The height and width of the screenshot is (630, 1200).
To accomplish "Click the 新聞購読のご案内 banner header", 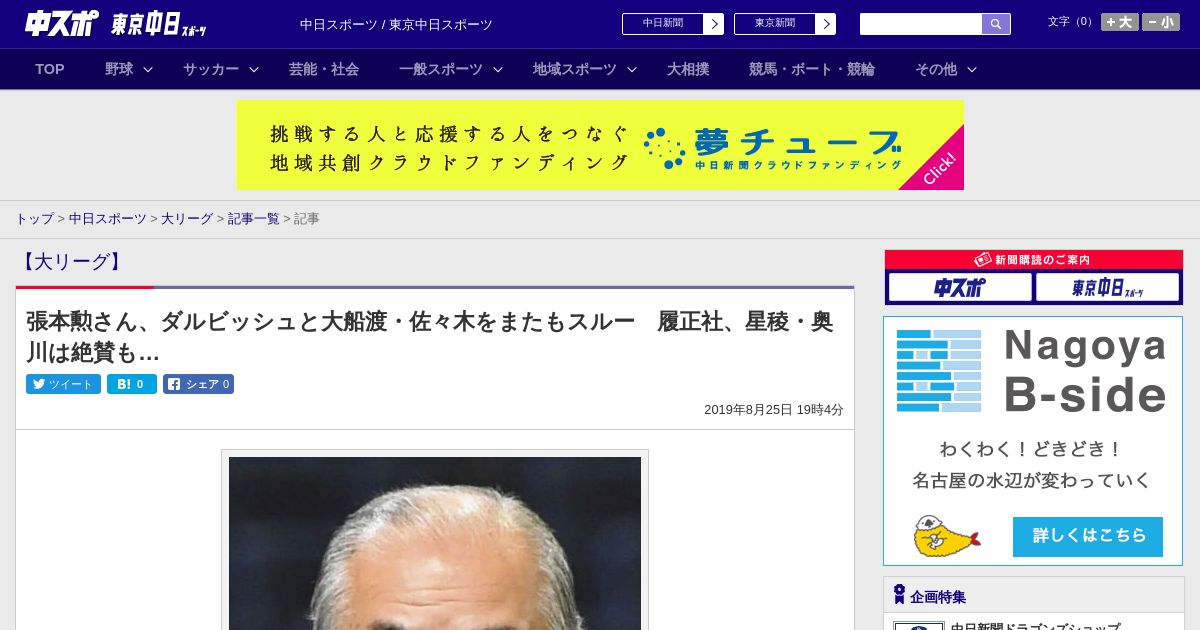I will click(1034, 259).
